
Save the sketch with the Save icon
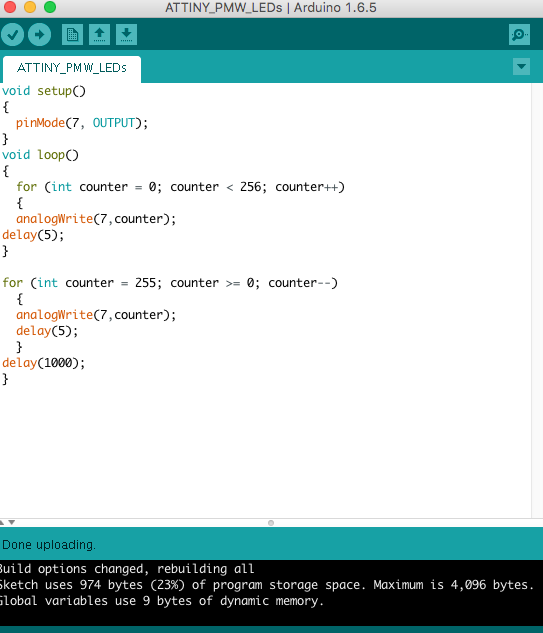pyautogui.click(x=126, y=35)
